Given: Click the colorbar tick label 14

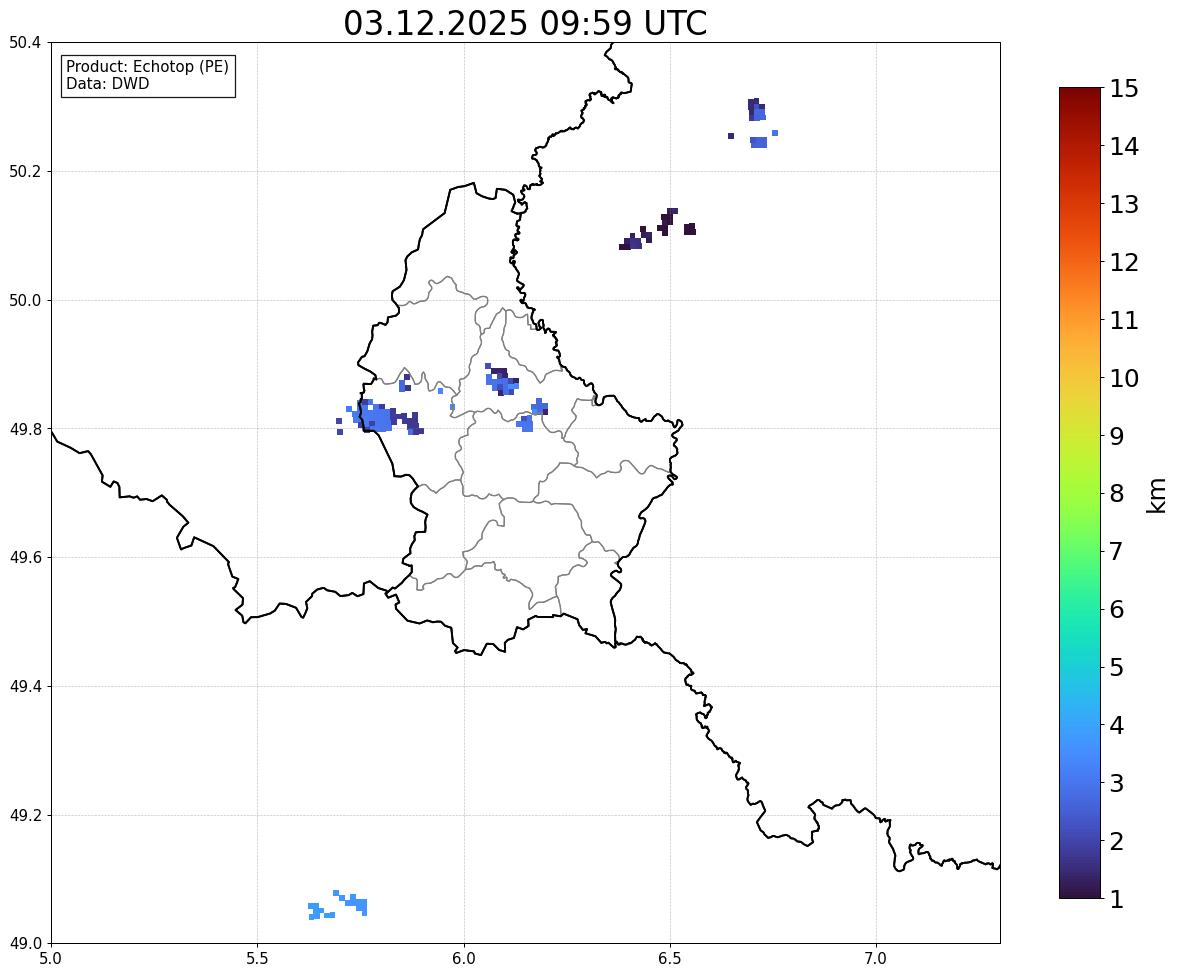Looking at the screenshot, I should tap(1124, 147).
